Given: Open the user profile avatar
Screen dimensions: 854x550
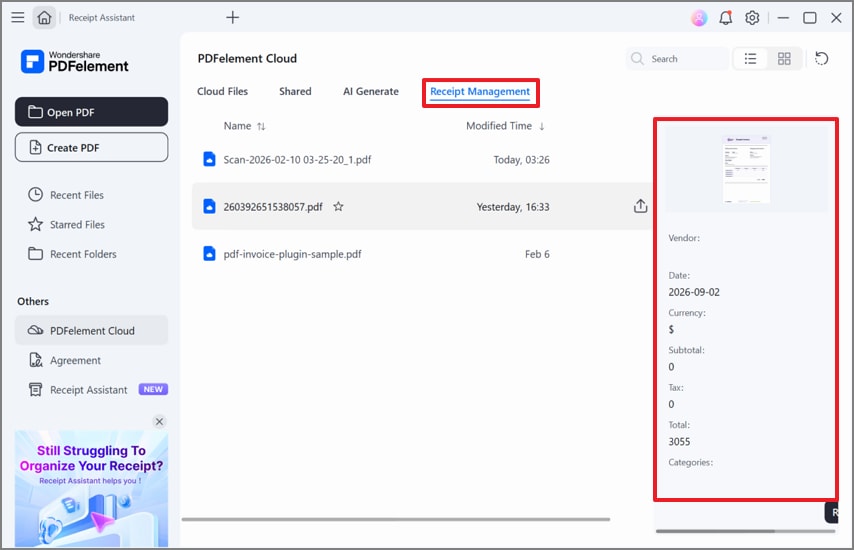Looking at the screenshot, I should 699,18.
